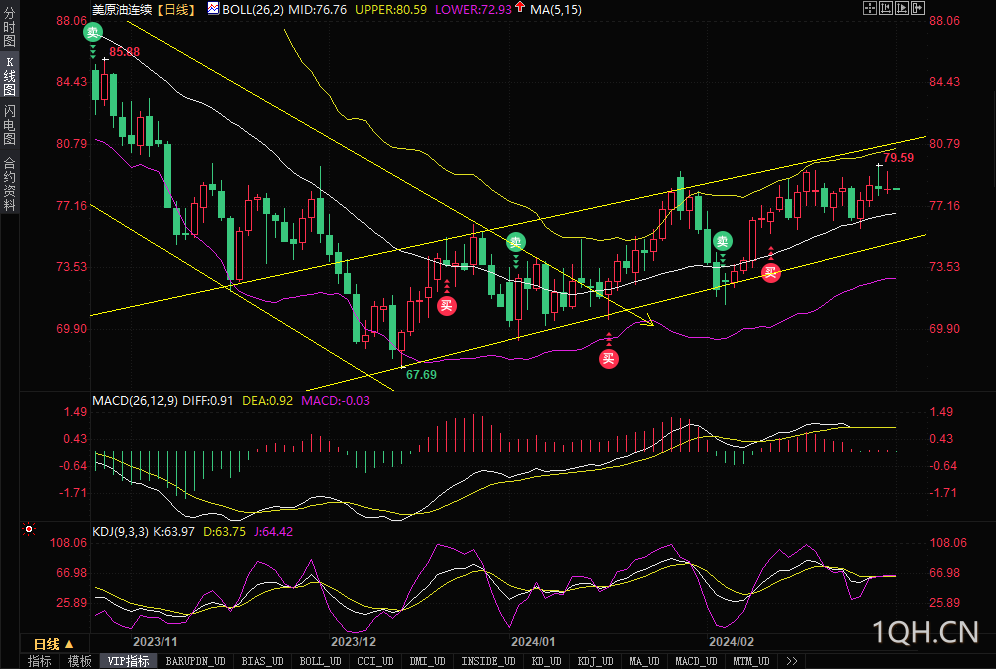The height and width of the screenshot is (669, 996).
Task: Click the green 卖 sell marker of early February 2024
Action: point(722,241)
